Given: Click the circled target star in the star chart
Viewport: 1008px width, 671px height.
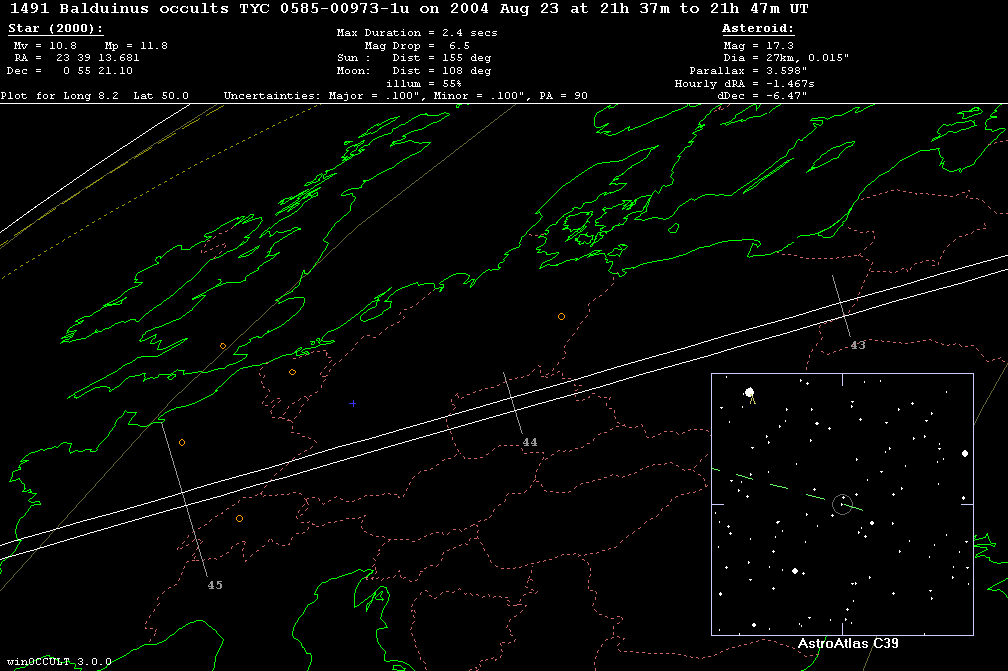Looking at the screenshot, I should pyautogui.click(x=842, y=504).
